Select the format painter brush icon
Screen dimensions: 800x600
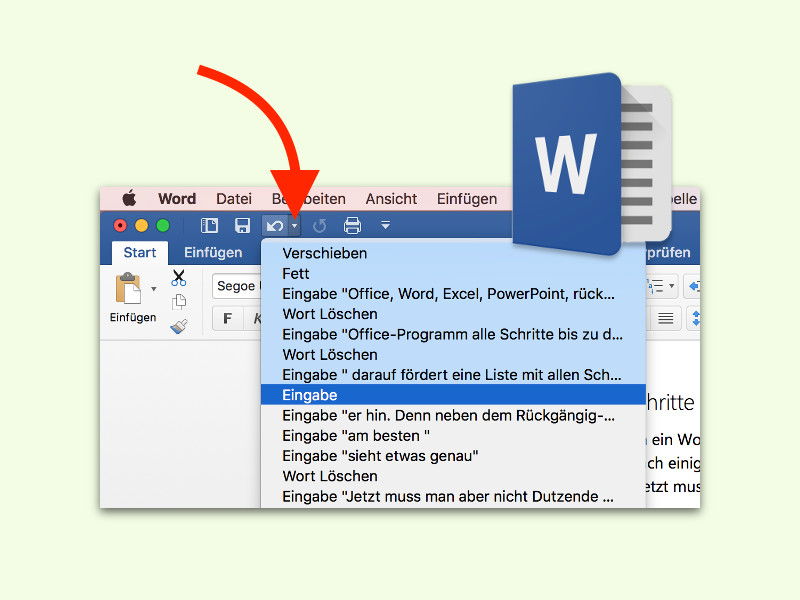pyautogui.click(x=179, y=326)
